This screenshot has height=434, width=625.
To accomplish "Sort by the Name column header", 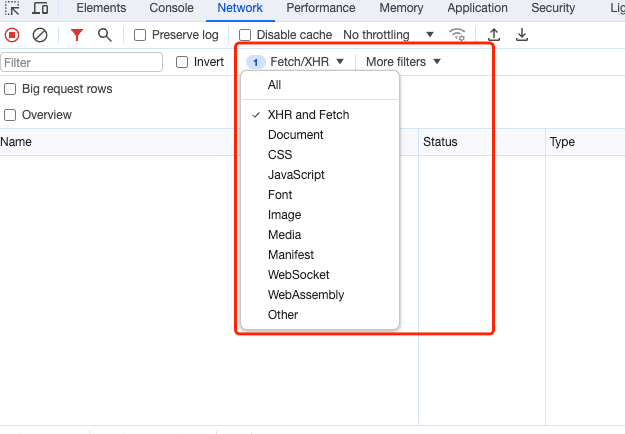I will coord(16,142).
